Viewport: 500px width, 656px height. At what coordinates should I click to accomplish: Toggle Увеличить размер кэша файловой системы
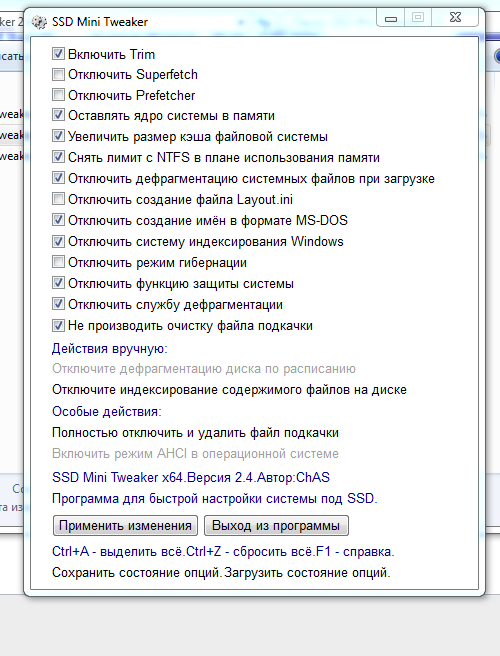pos(58,136)
